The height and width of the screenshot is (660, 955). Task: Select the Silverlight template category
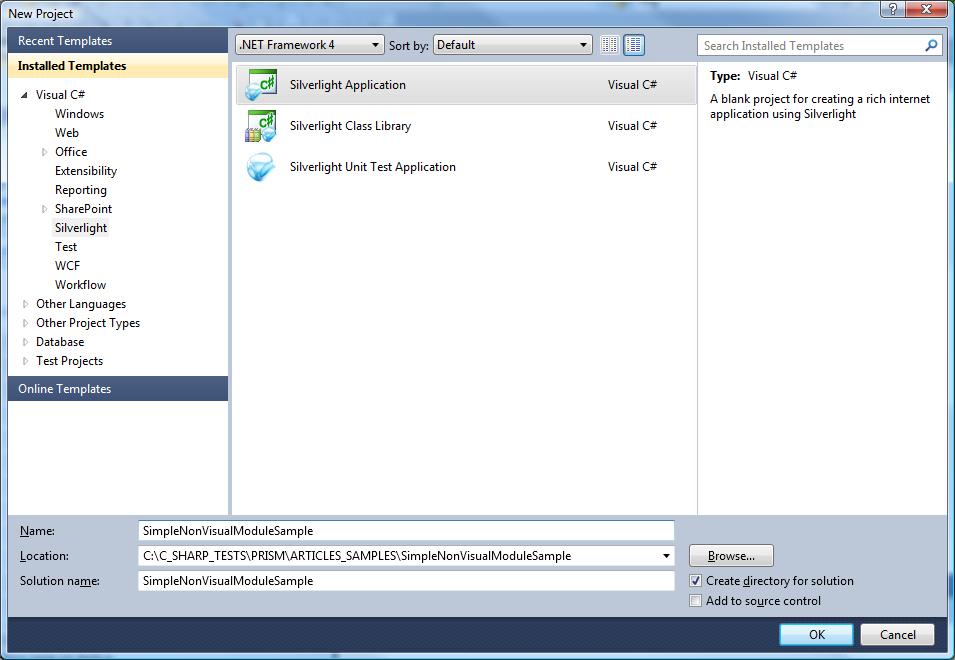pyautogui.click(x=81, y=228)
